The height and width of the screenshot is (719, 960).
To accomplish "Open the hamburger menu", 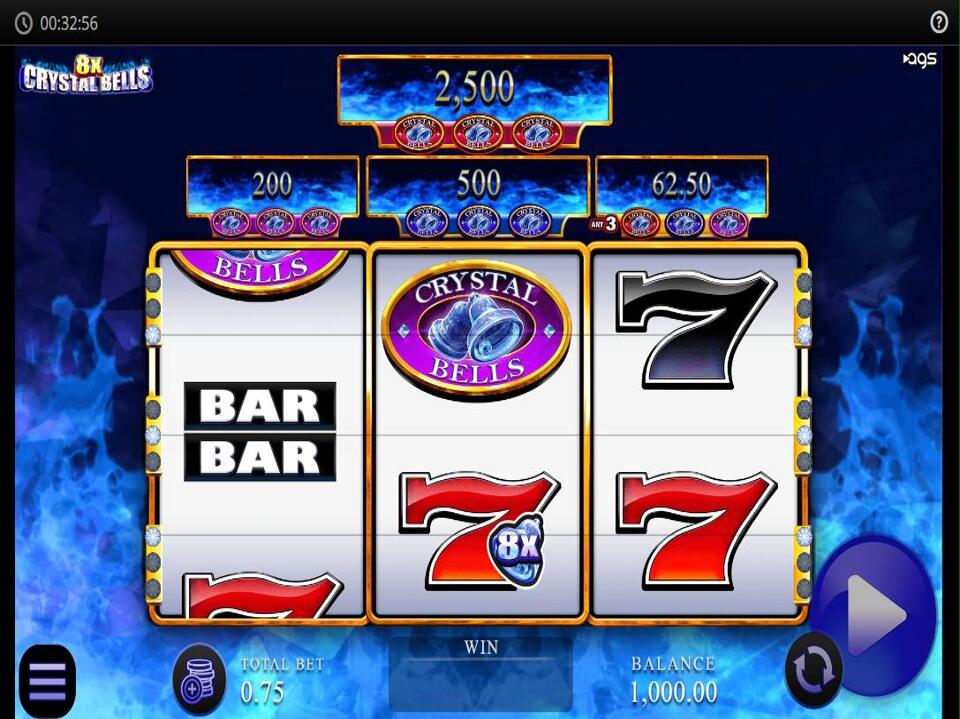I will [x=48, y=681].
